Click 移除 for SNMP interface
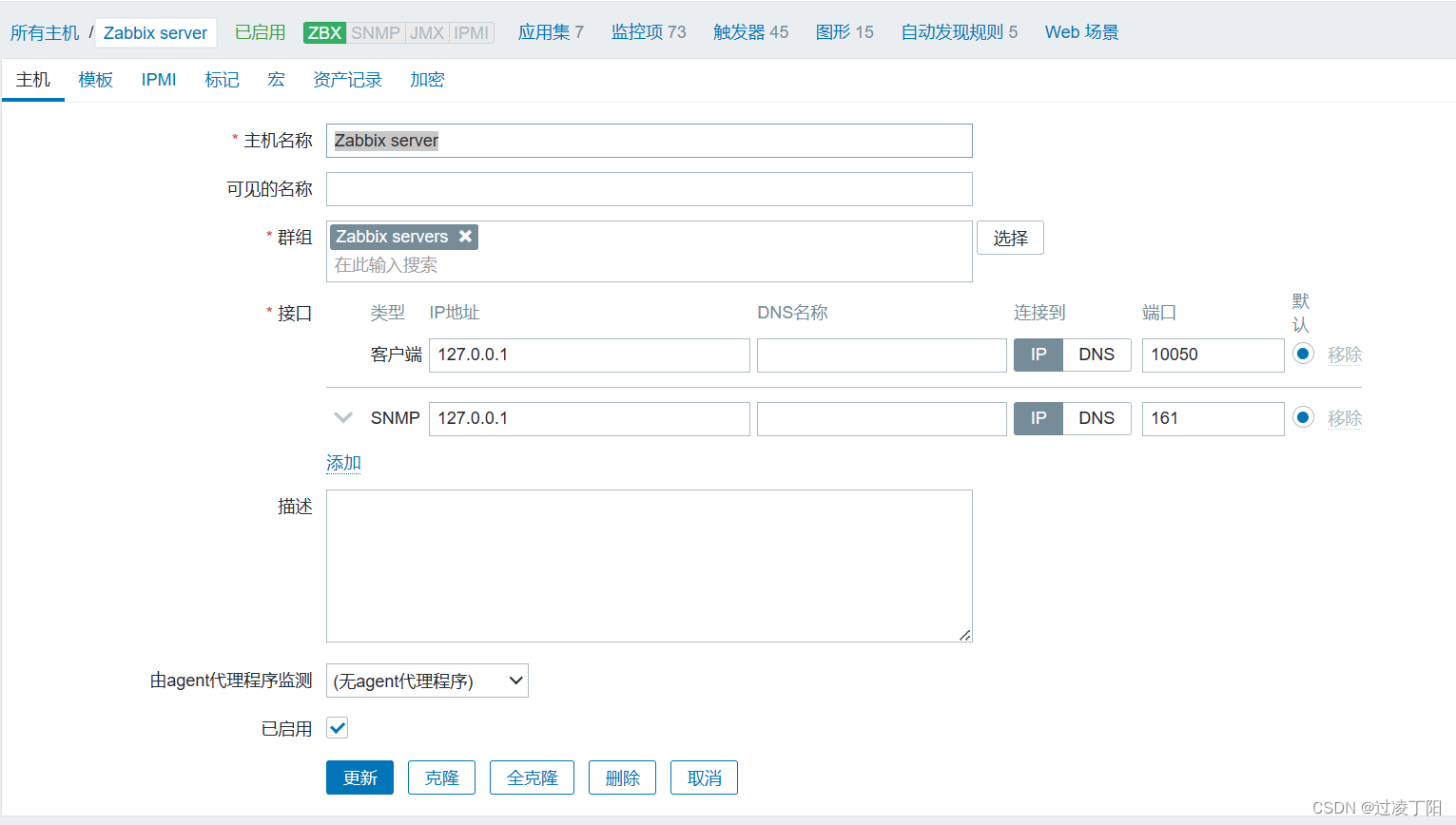The image size is (1456, 825). point(1345,418)
